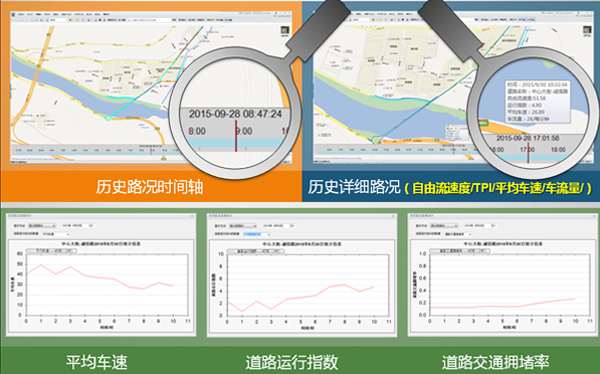Image resolution: width=600 pixels, height=374 pixels.
Task: Click the road details tooltip inside the right magnifier
Action: [538, 101]
